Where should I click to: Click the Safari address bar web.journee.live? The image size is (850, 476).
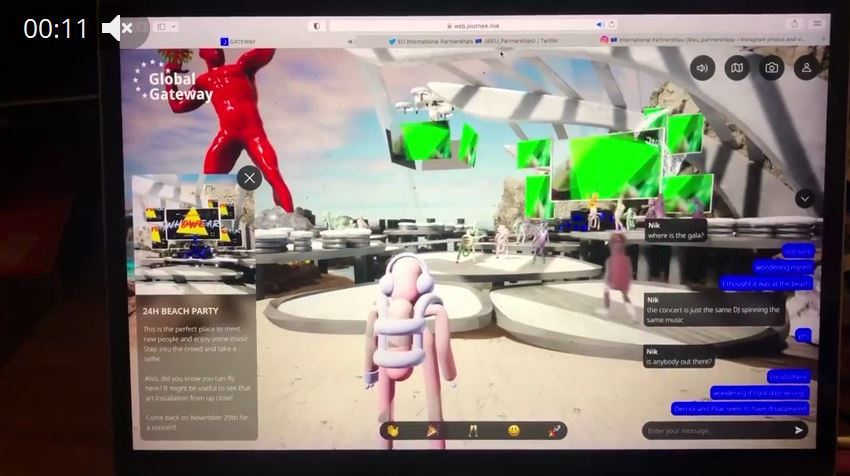click(x=473, y=25)
